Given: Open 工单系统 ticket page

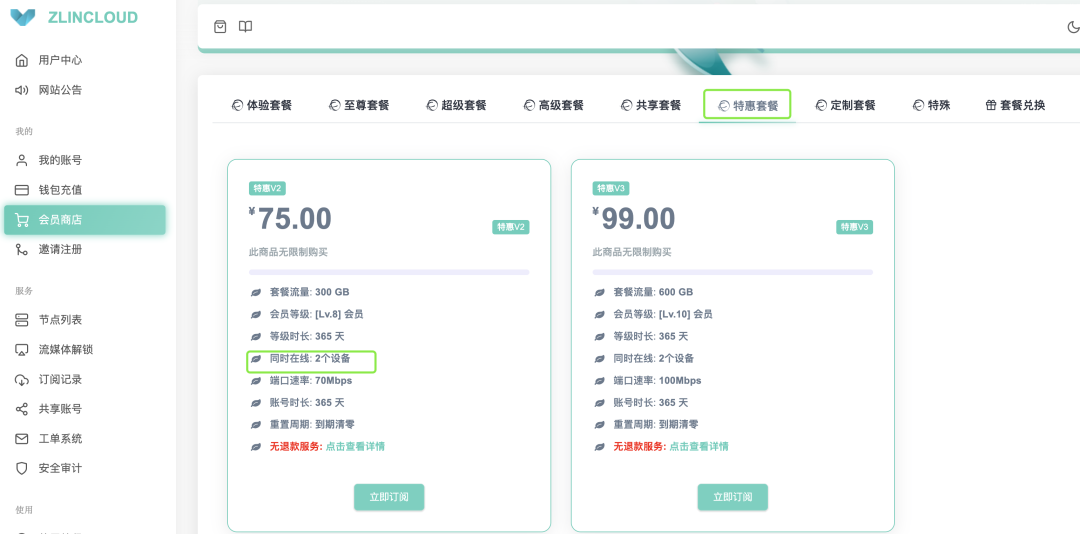Looking at the screenshot, I should click(60, 439).
